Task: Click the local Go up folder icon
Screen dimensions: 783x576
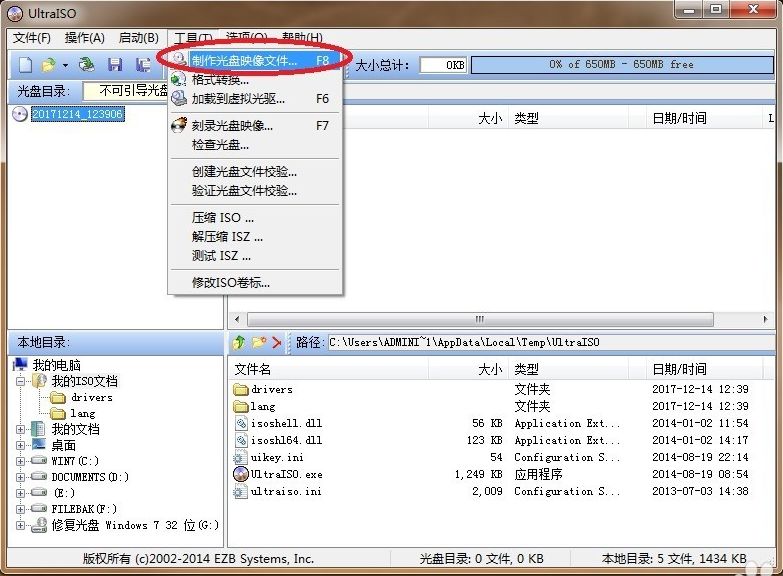Action: coord(239,342)
